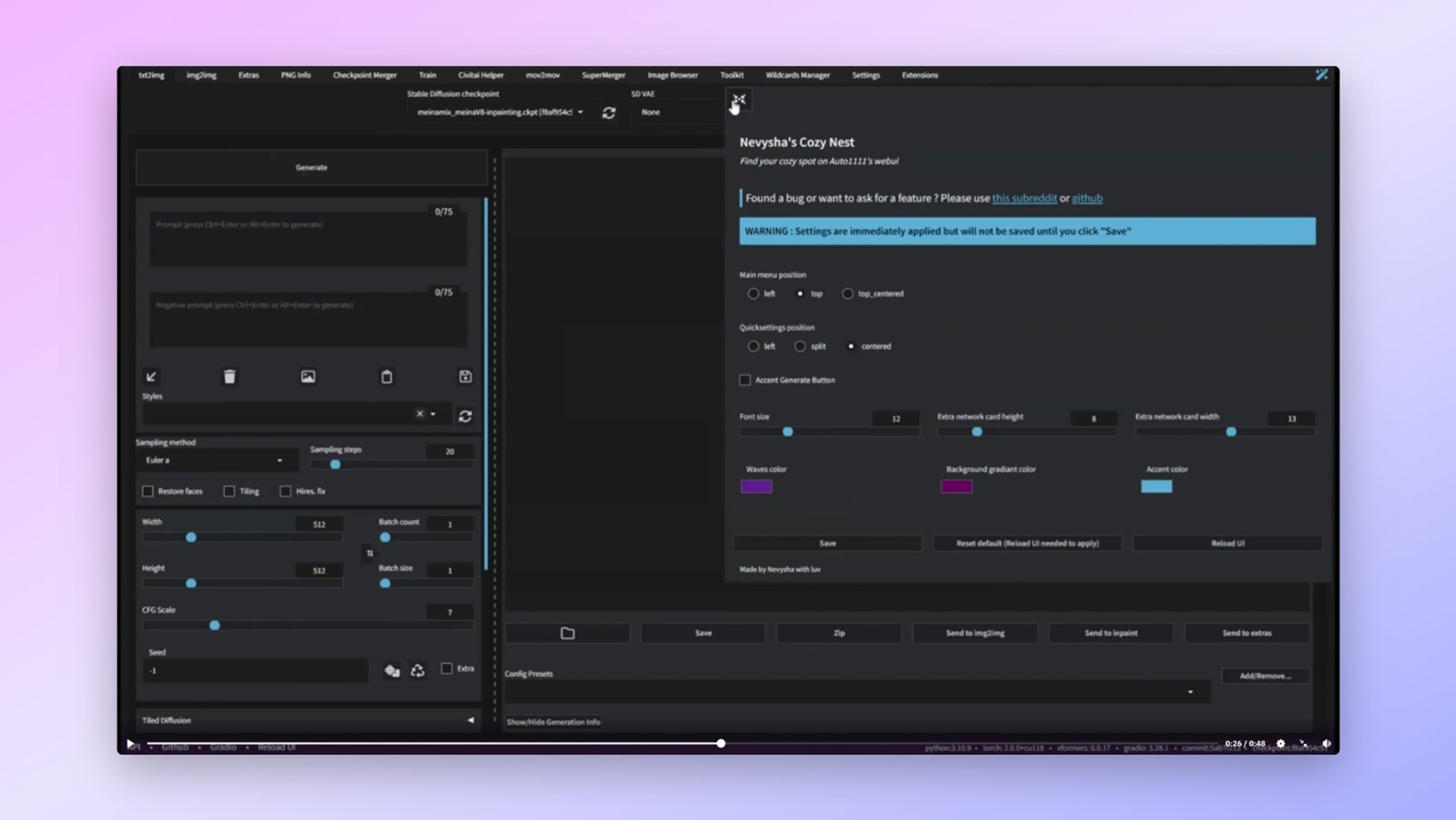Open output folder icon button

(x=567, y=633)
